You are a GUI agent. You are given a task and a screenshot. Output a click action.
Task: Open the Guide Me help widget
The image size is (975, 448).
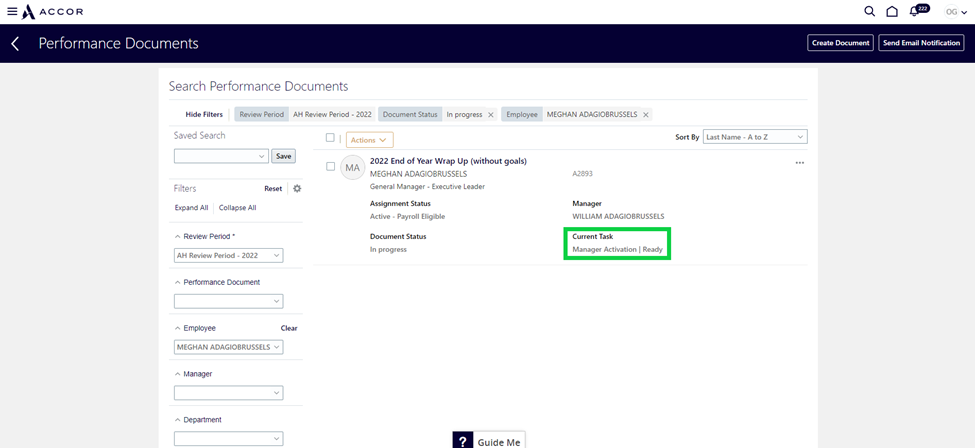point(489,441)
